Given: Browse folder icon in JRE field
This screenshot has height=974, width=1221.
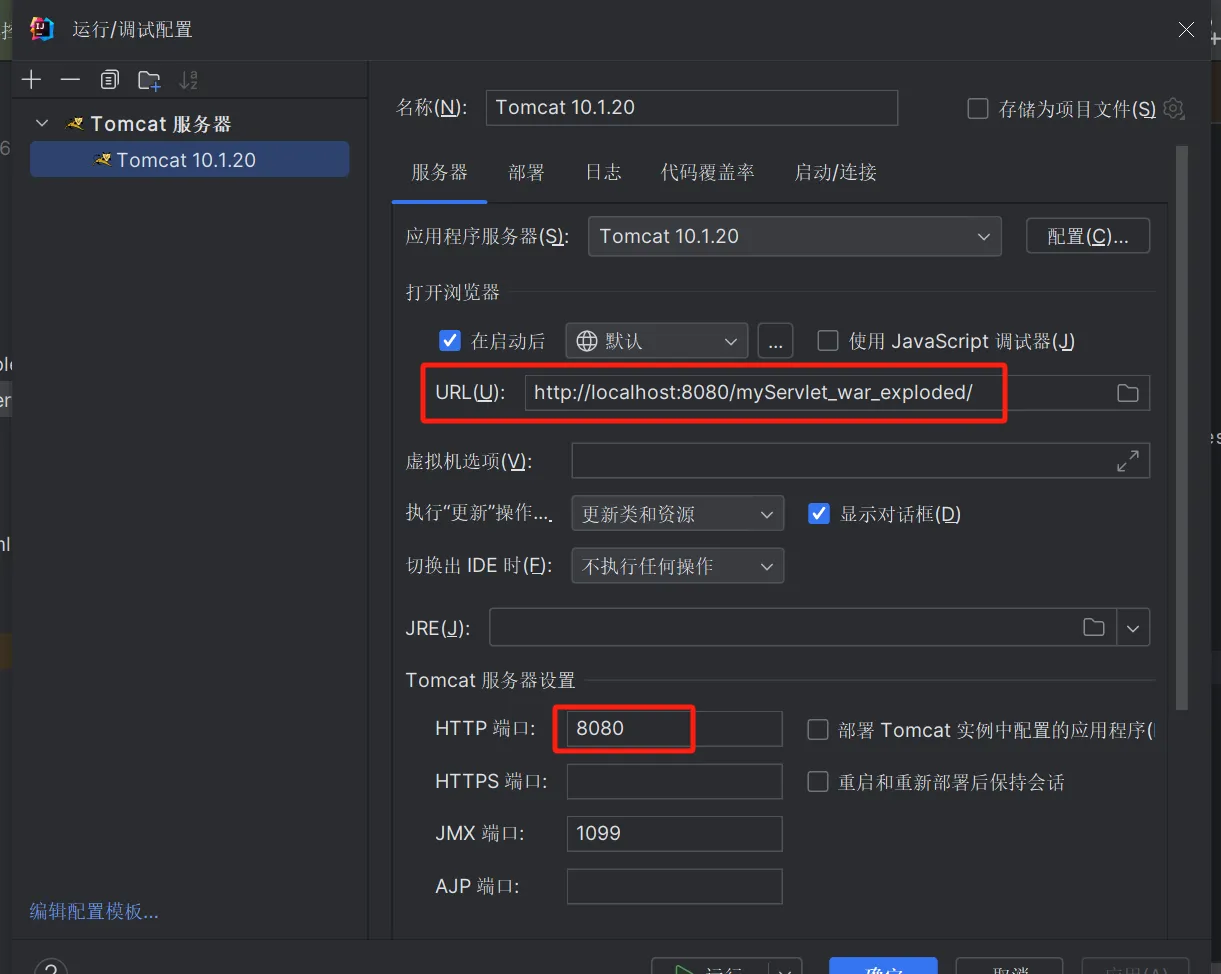Looking at the screenshot, I should [1094, 627].
